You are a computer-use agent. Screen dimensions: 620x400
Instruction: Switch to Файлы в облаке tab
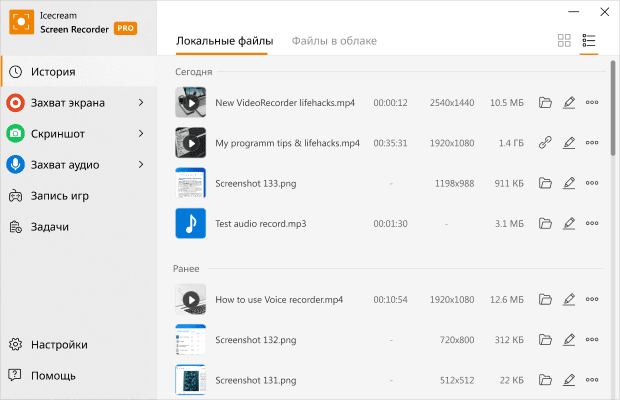click(x=334, y=41)
